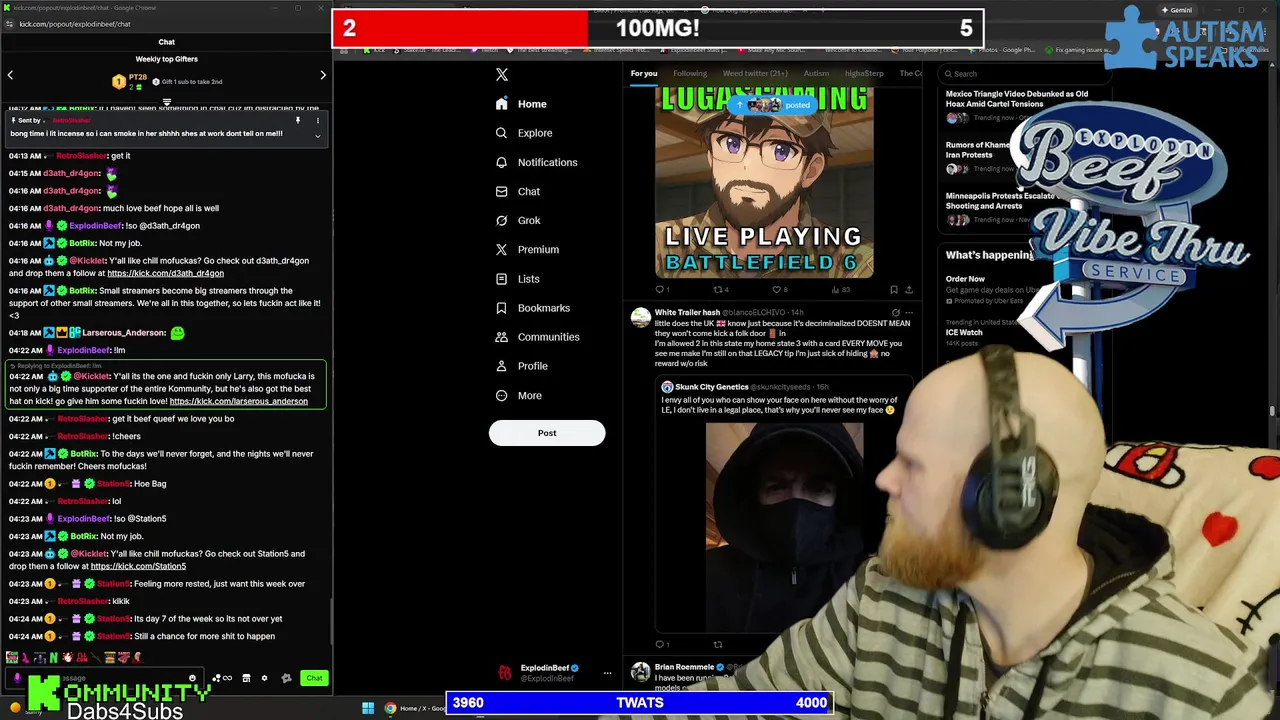The image size is (1280, 720).
Task: Open emoji picker in Kick chat input
Action: pyautogui.click(x=192, y=678)
